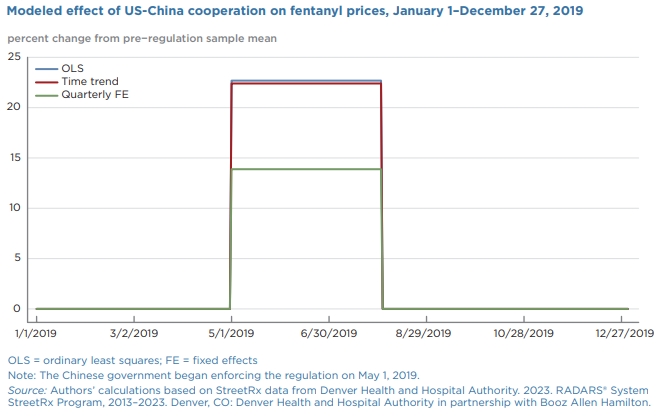This screenshot has height=417, width=664.
Task: Click the percent change y-axis subtitle
Action: [142, 38]
